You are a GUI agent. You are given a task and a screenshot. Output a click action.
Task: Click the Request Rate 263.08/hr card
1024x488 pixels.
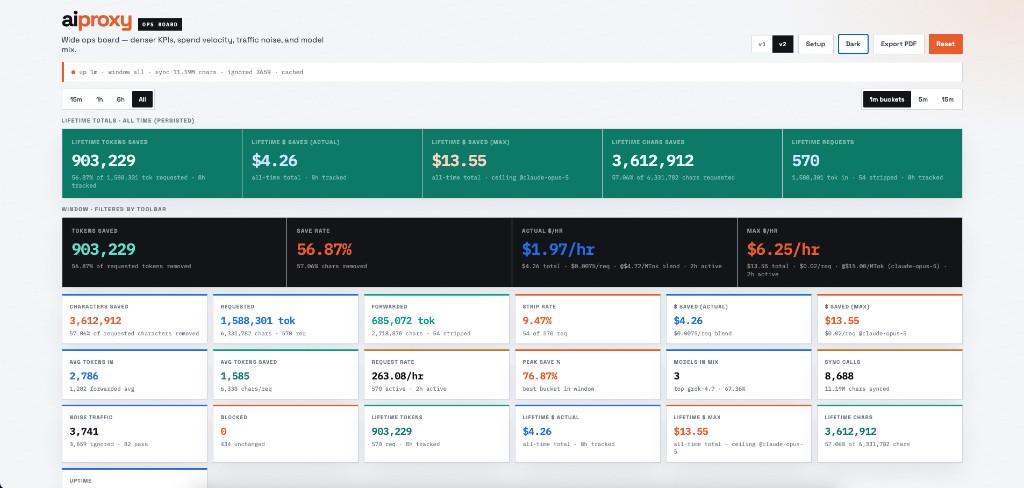[x=436, y=374]
